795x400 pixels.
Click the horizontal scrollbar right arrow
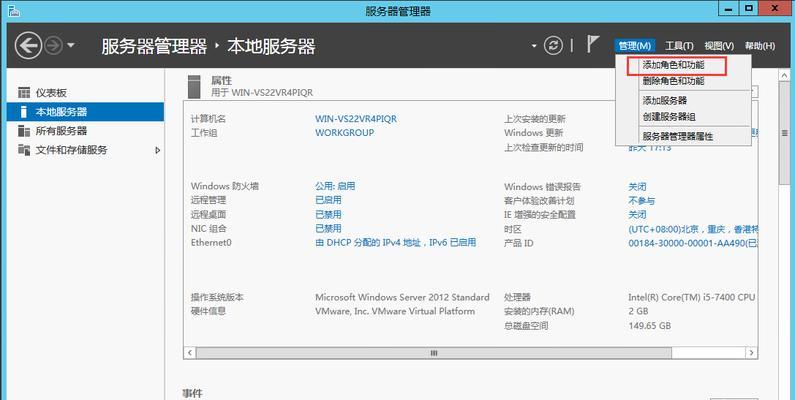coord(751,353)
